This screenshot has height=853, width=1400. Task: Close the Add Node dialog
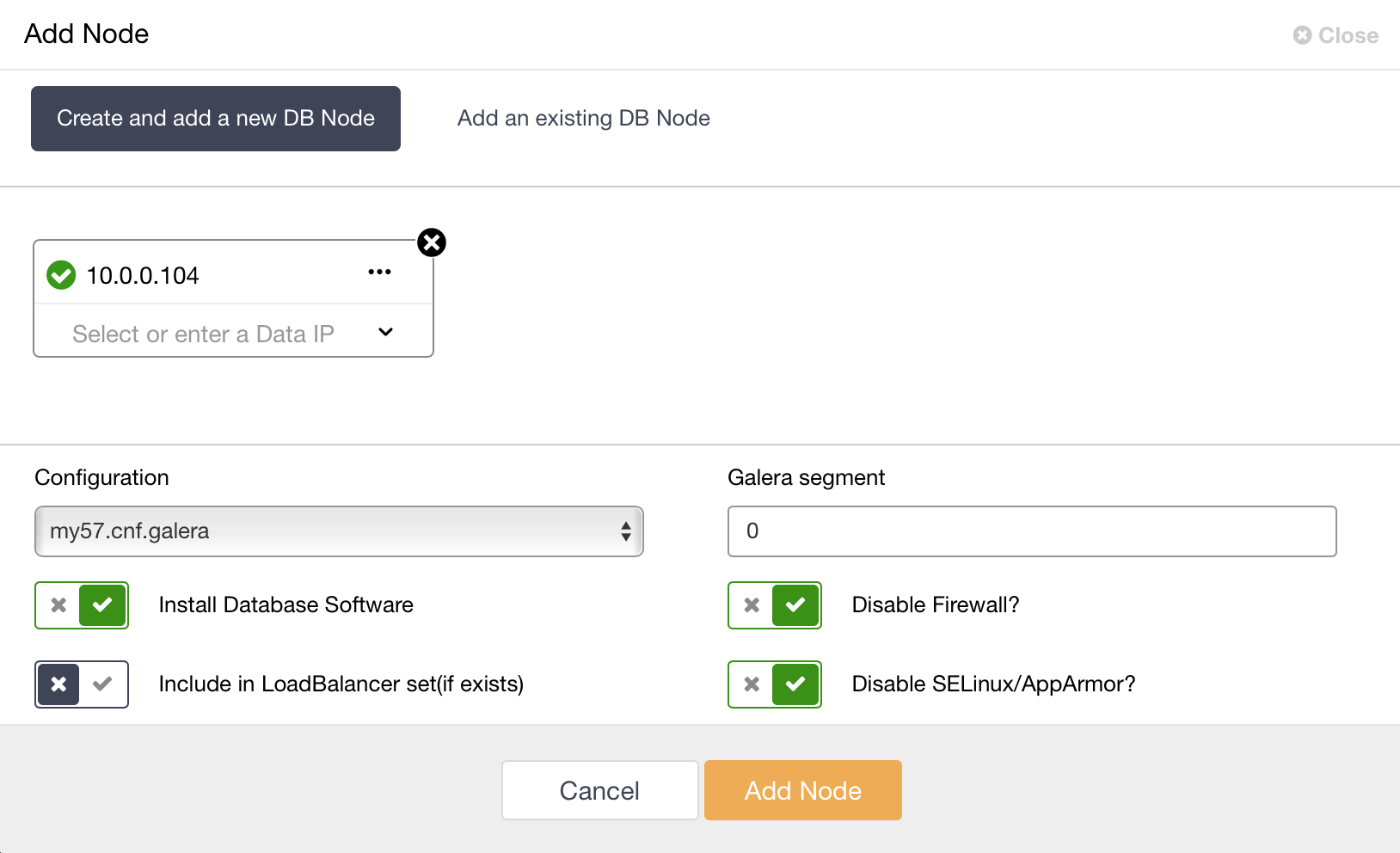pyautogui.click(x=1336, y=35)
